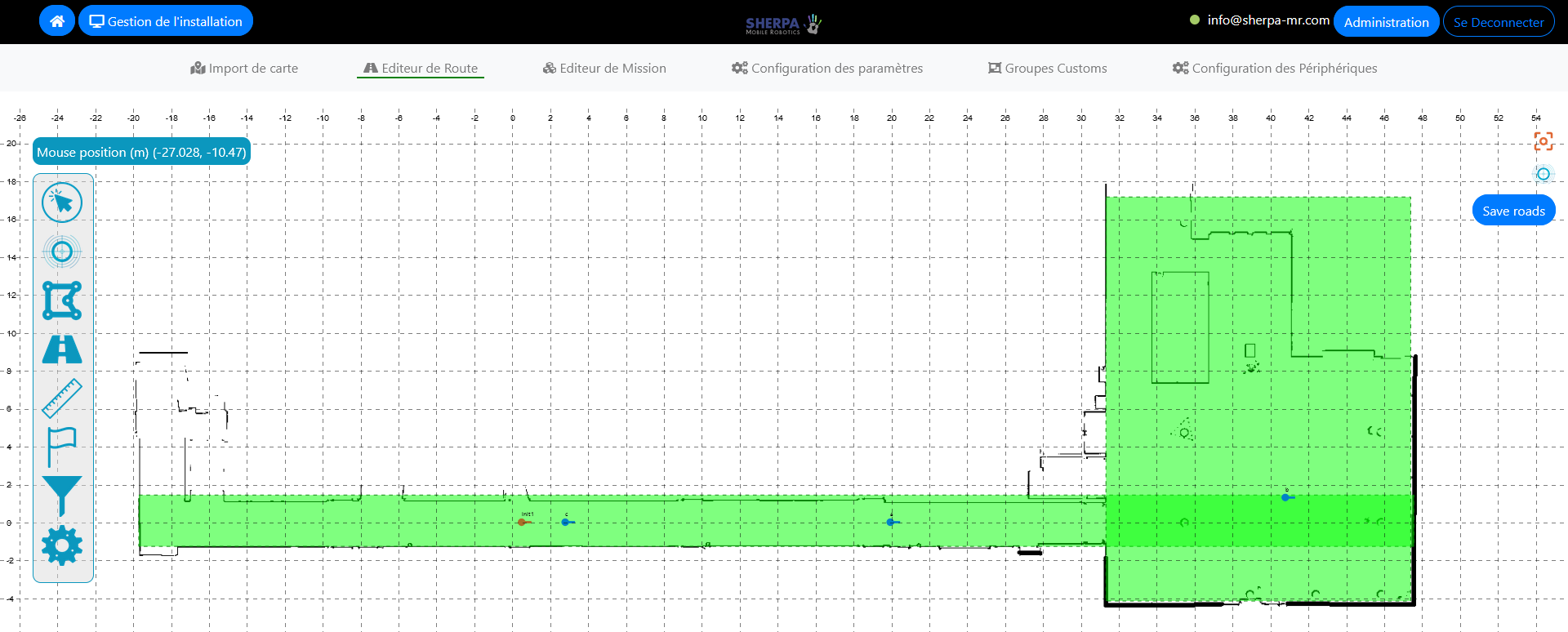Open the gear settings in left toolbar
The height and width of the screenshot is (632, 1568).
[62, 545]
